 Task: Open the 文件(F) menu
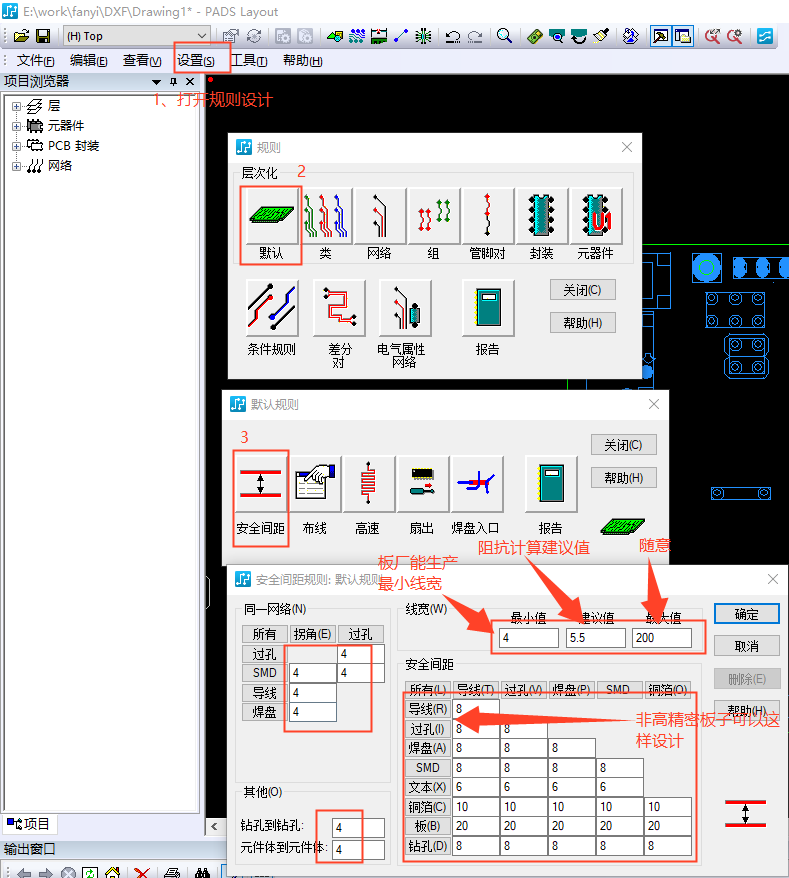(35, 60)
